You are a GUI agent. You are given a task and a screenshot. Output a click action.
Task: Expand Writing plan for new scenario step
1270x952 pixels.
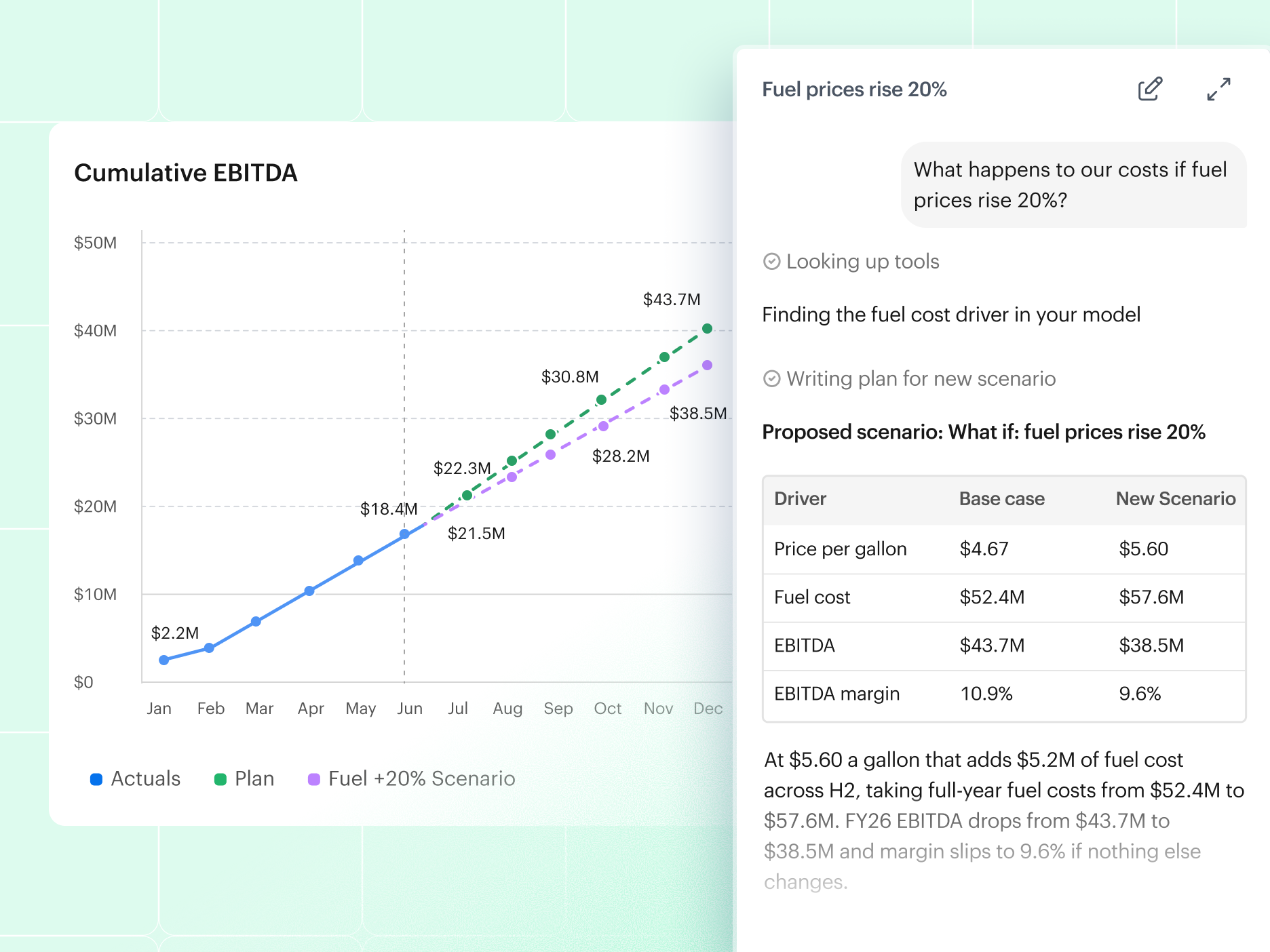(921, 379)
